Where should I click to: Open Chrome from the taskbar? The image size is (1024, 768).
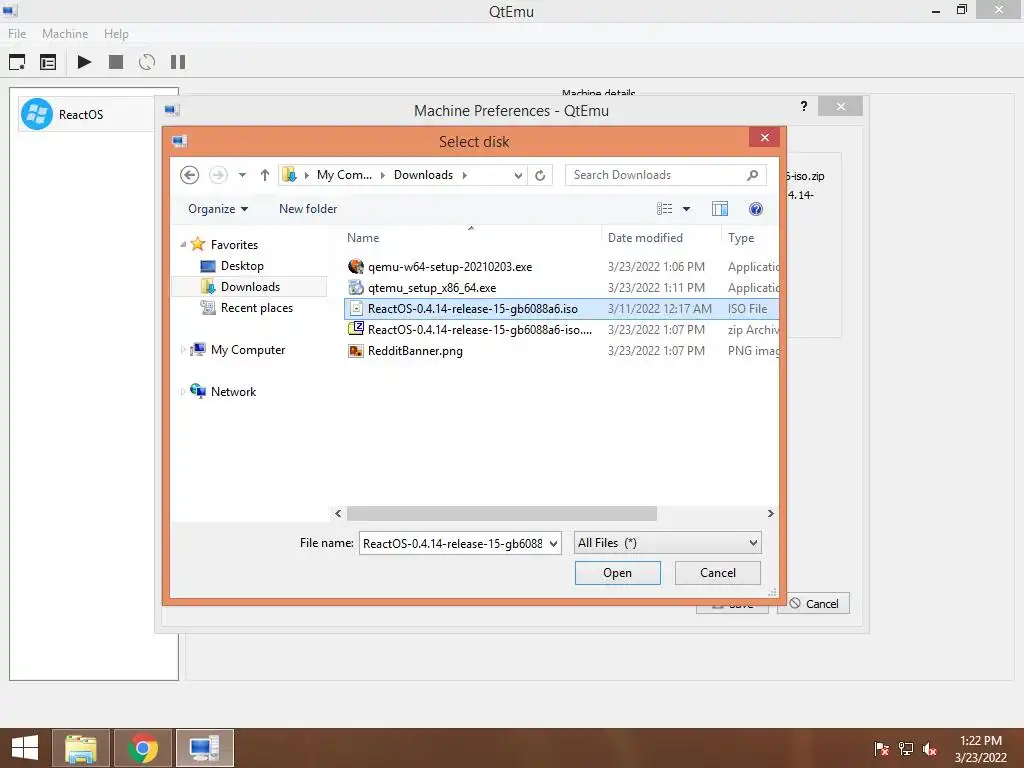(x=143, y=748)
